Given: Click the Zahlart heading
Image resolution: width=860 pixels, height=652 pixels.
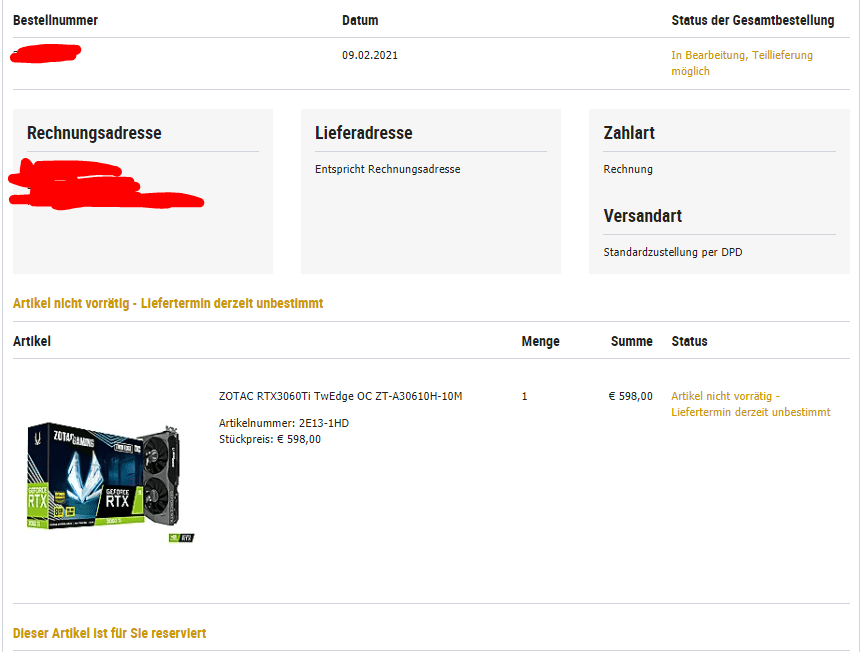Looking at the screenshot, I should point(629,133).
